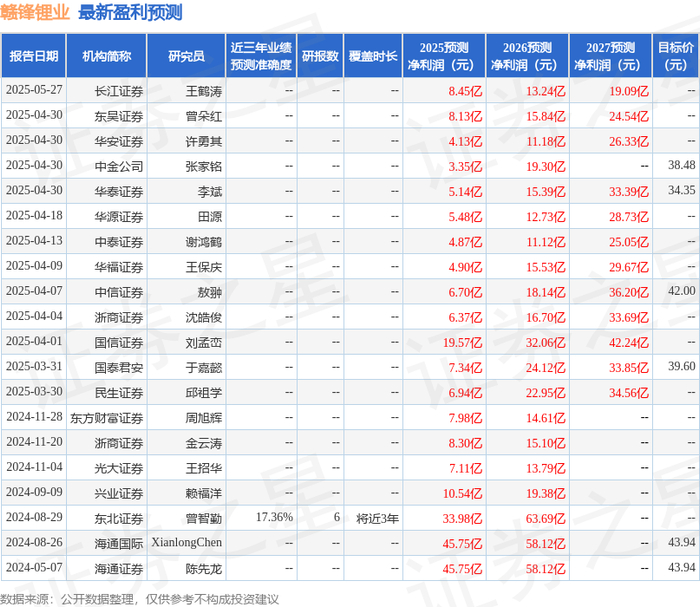This screenshot has width=700, height=607.
Task: Click the 覆盖时长 column header
Action: click(373, 56)
